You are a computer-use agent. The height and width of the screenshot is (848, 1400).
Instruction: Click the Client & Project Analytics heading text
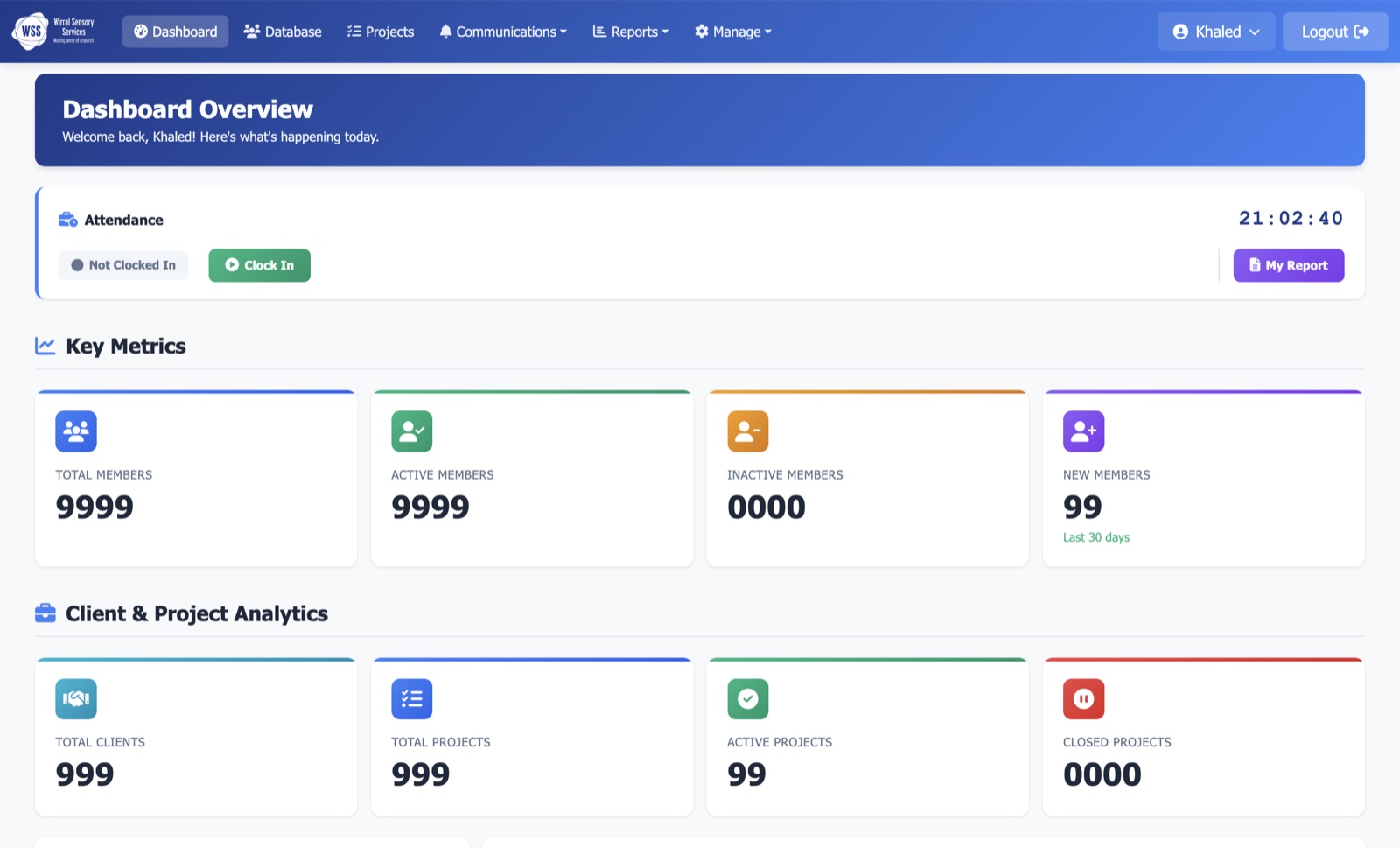coord(197,613)
